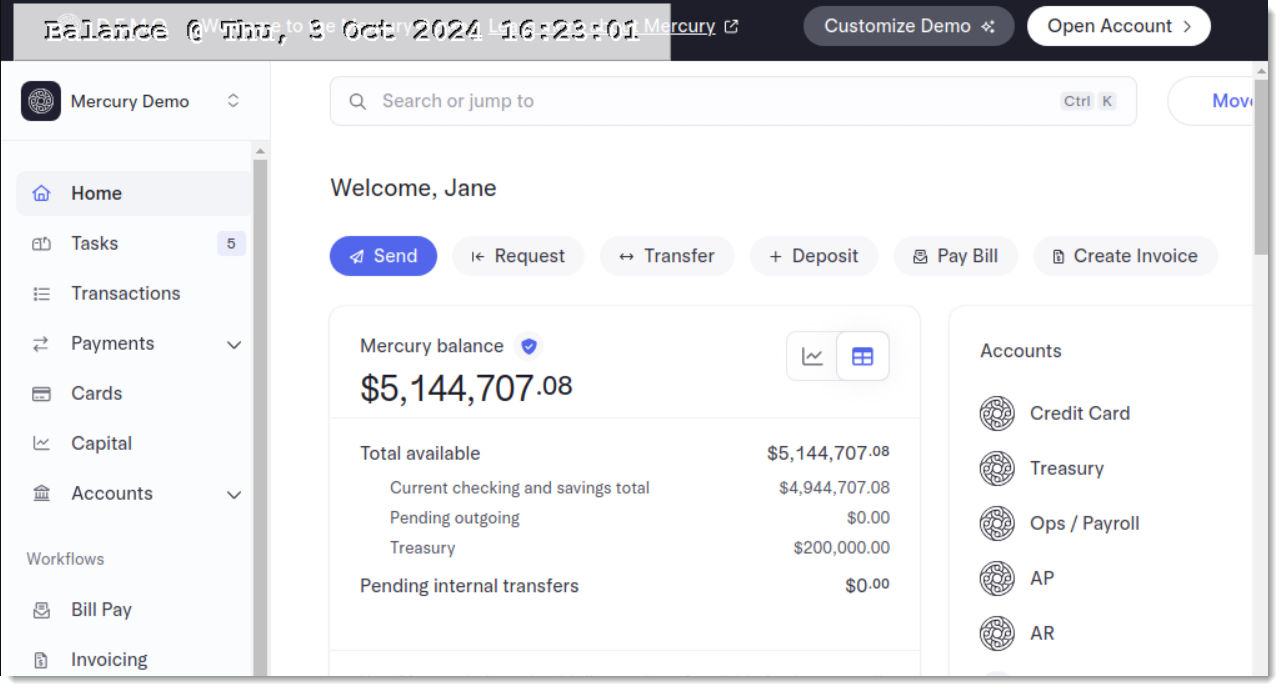Open Tasks in the sidebar
Viewport: 1283px width, 691px height.
[94, 243]
